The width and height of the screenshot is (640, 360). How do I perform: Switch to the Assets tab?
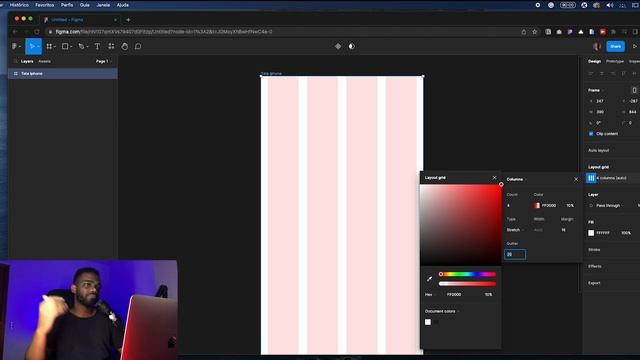coord(44,61)
